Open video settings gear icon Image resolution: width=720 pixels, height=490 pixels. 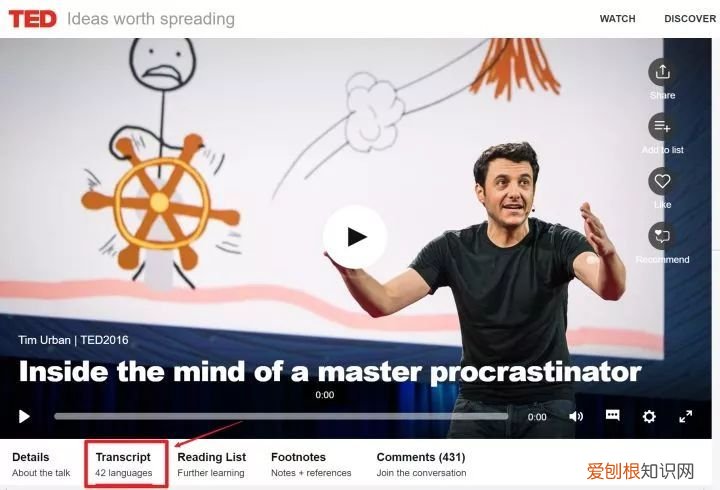pyautogui.click(x=649, y=417)
